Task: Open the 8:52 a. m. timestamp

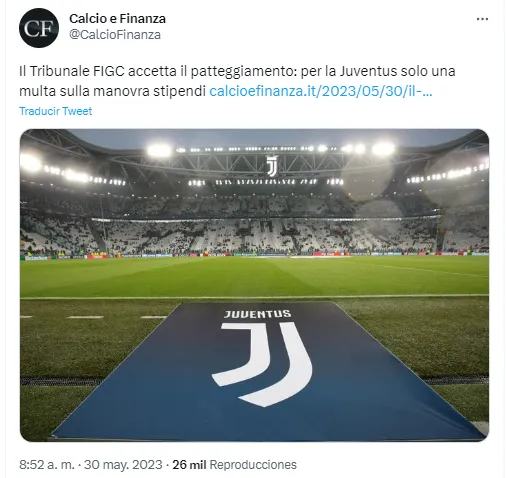Action: 47,465
